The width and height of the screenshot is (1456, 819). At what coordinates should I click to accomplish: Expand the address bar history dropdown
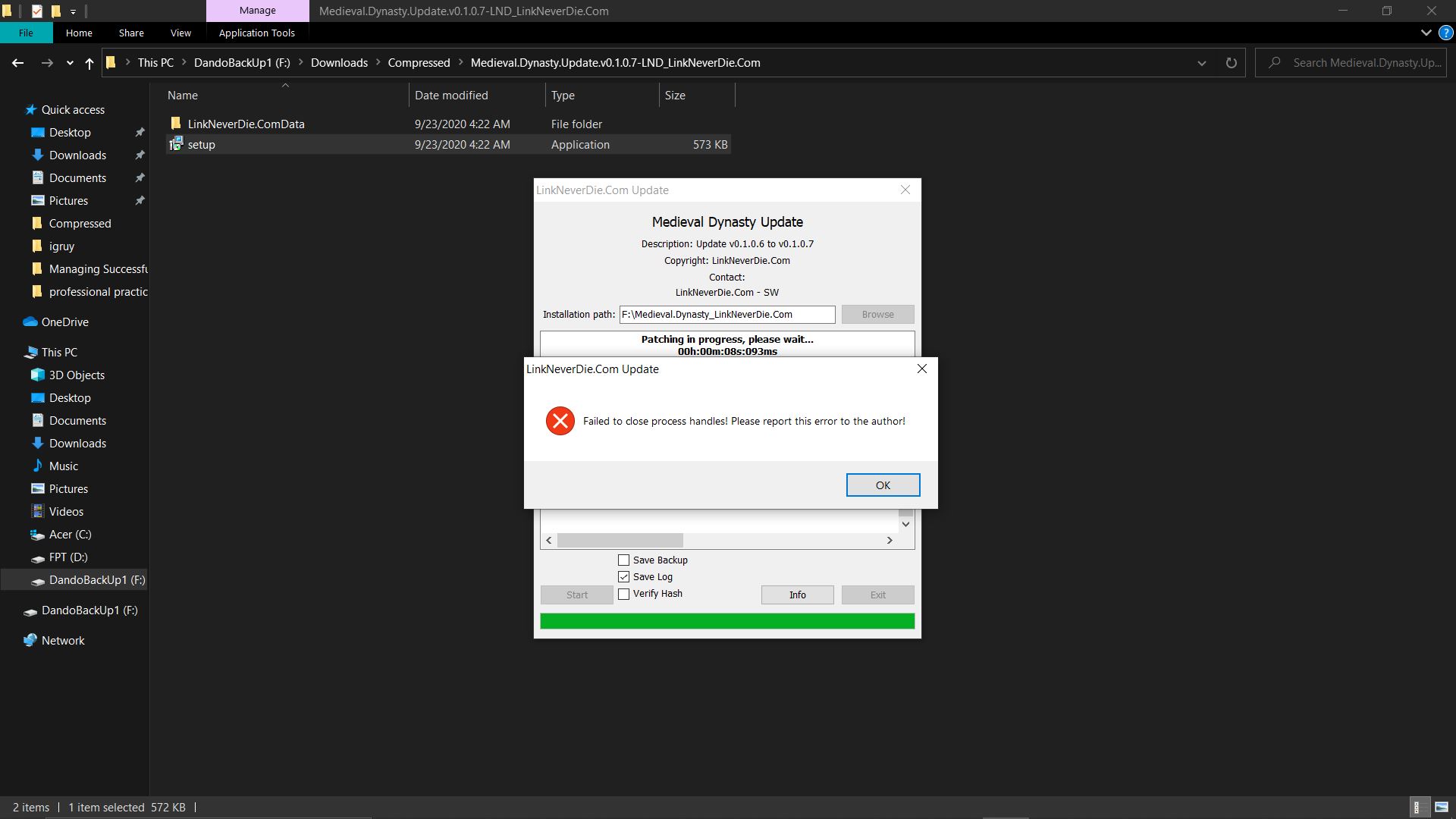point(1201,63)
